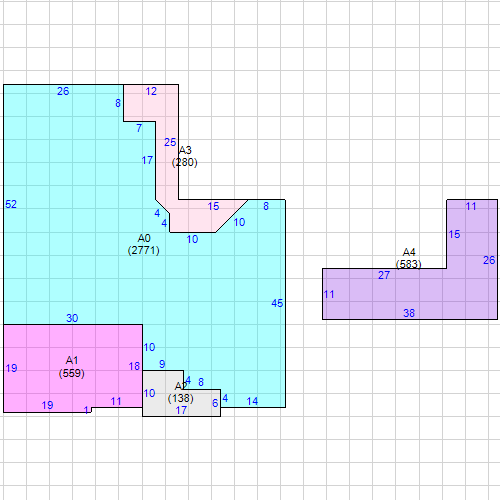Click the A1 (559) area label
Viewport: 500px width, 500px height.
pyautogui.click(x=72, y=367)
